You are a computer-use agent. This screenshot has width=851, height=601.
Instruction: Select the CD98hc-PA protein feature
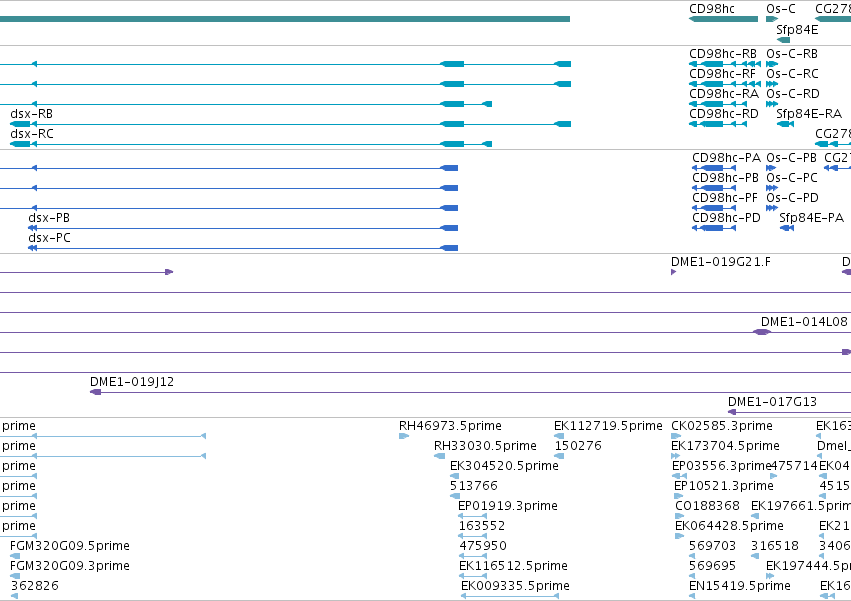point(714,168)
